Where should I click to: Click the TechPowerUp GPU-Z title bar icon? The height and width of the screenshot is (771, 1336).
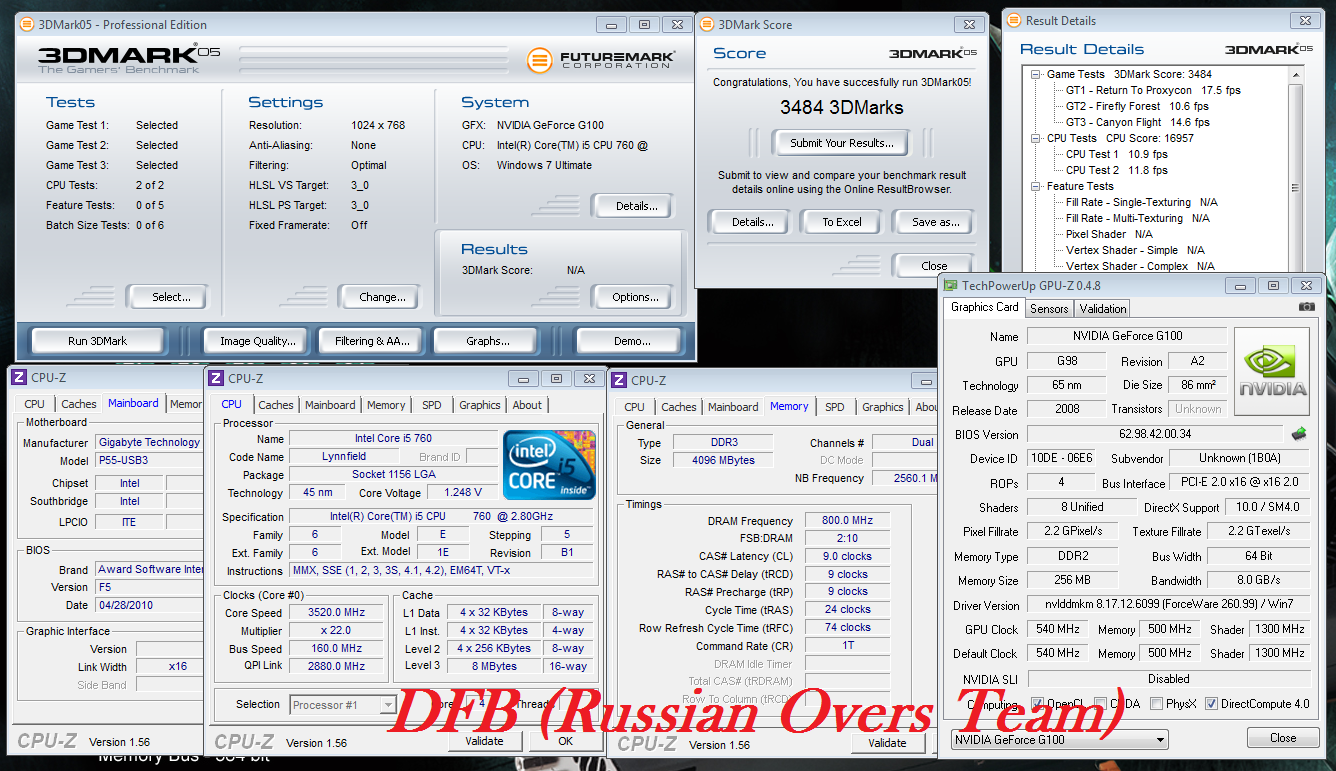[951, 286]
